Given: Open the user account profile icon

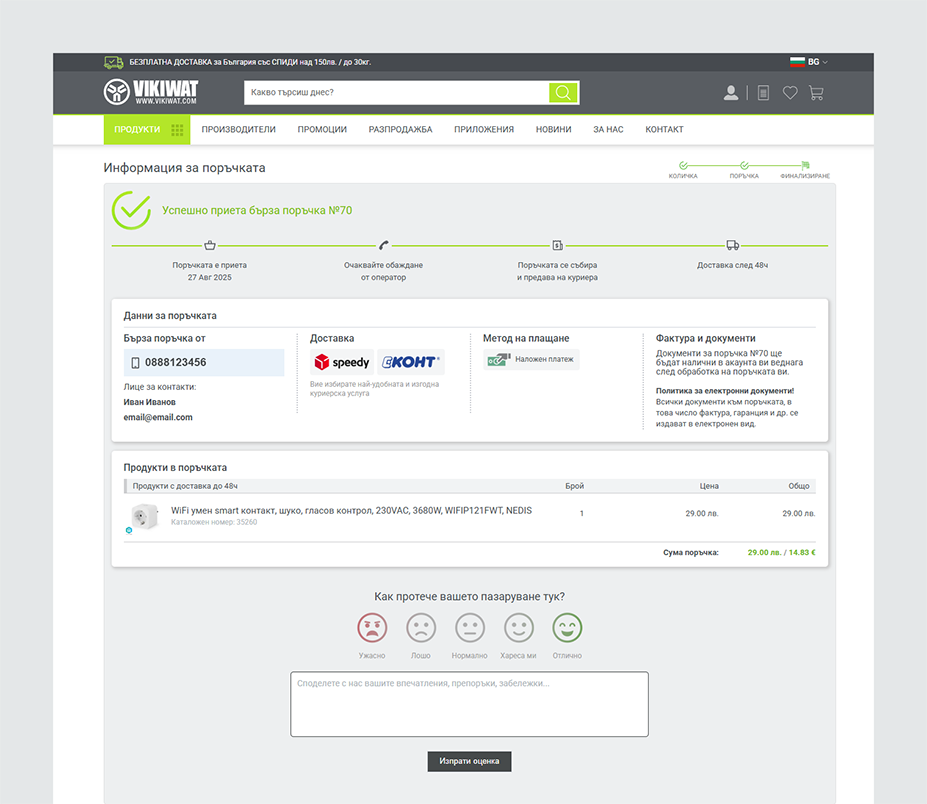Looking at the screenshot, I should point(731,93).
